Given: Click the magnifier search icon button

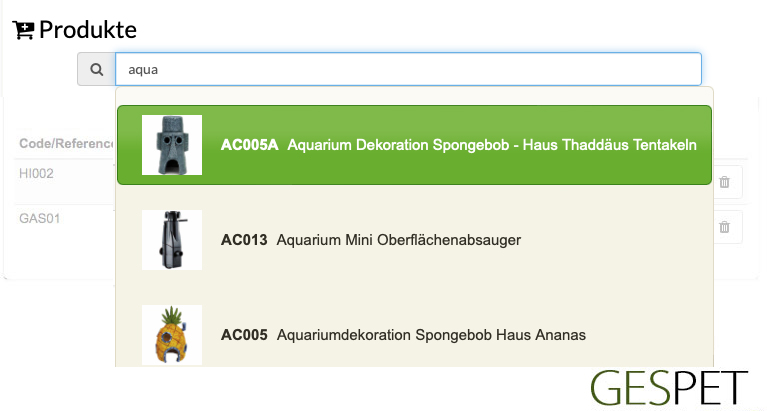Looking at the screenshot, I should point(96,69).
